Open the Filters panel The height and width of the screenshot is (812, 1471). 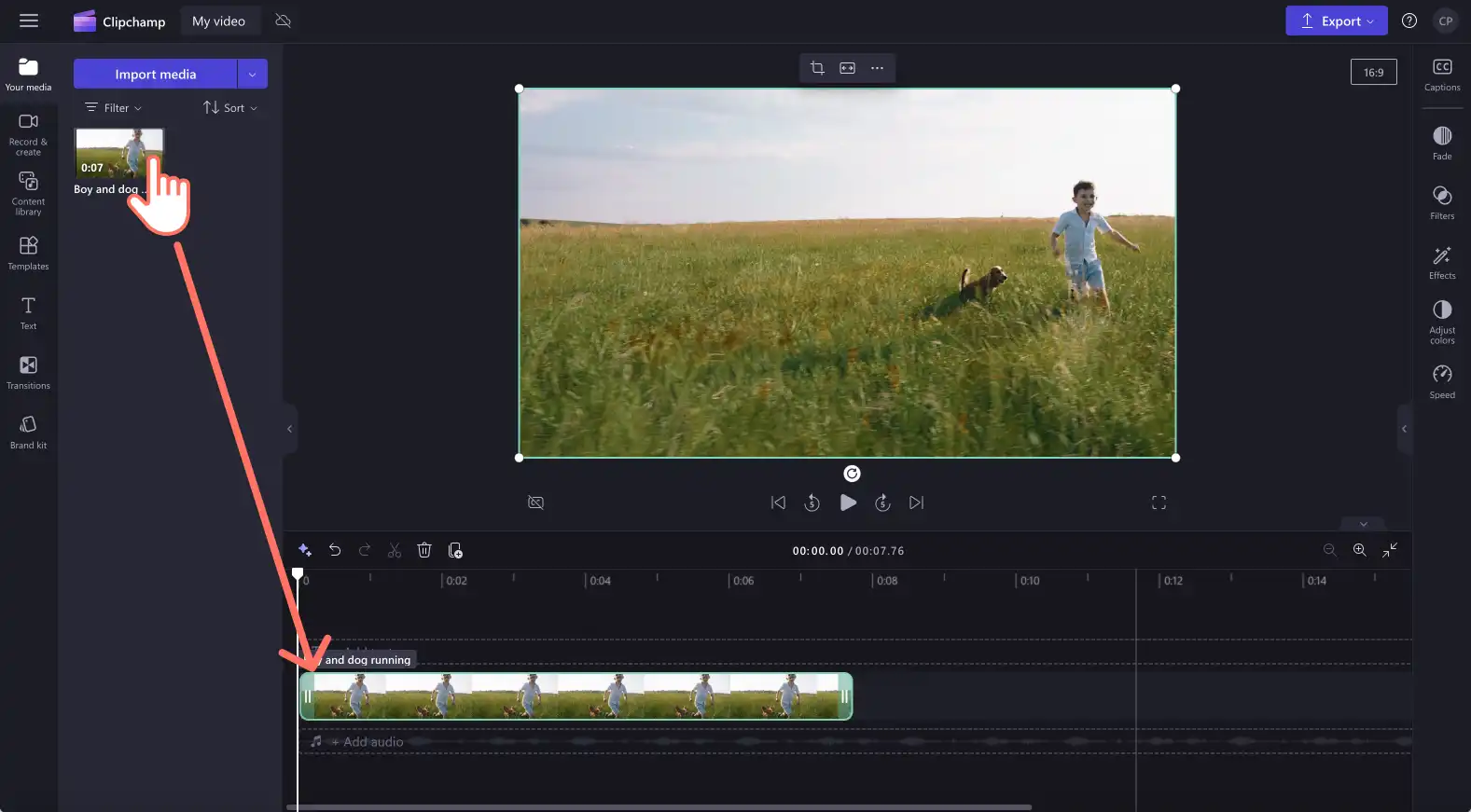coord(1442,202)
